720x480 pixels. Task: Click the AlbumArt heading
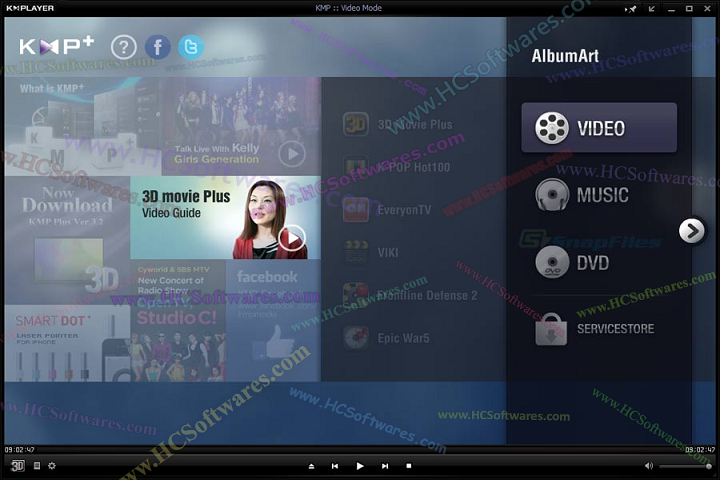tap(565, 56)
